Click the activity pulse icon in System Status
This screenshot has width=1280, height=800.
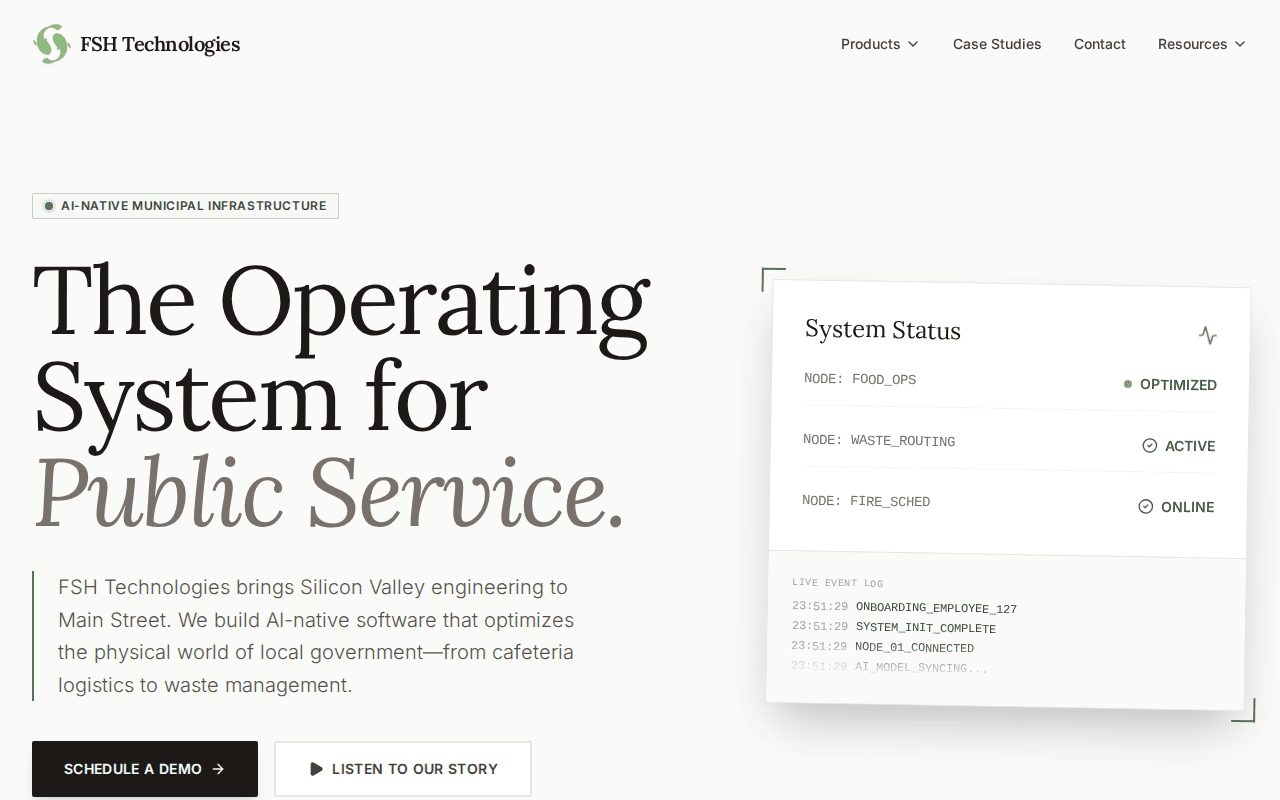(x=1208, y=336)
